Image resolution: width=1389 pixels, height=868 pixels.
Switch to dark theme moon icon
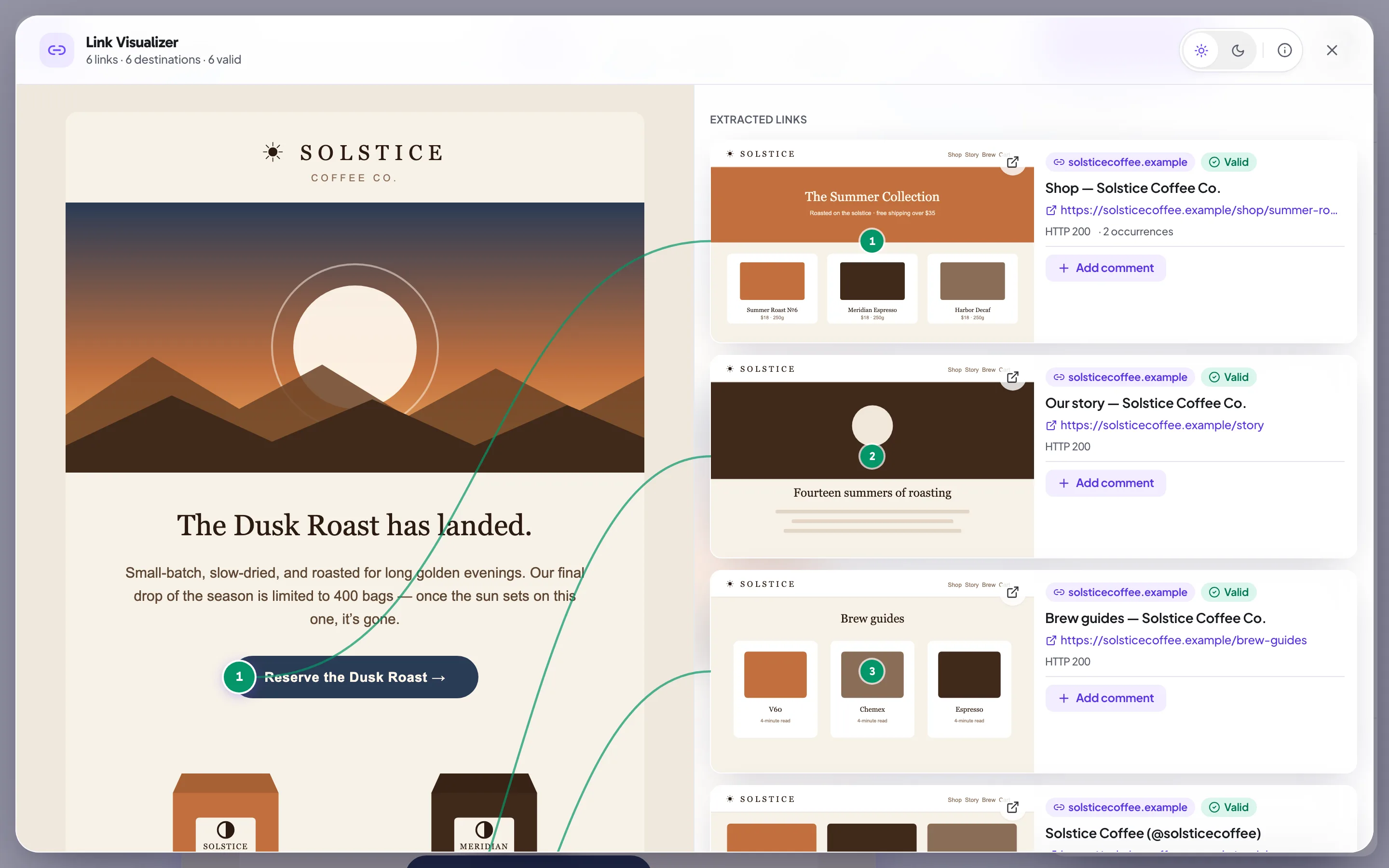pyautogui.click(x=1238, y=51)
